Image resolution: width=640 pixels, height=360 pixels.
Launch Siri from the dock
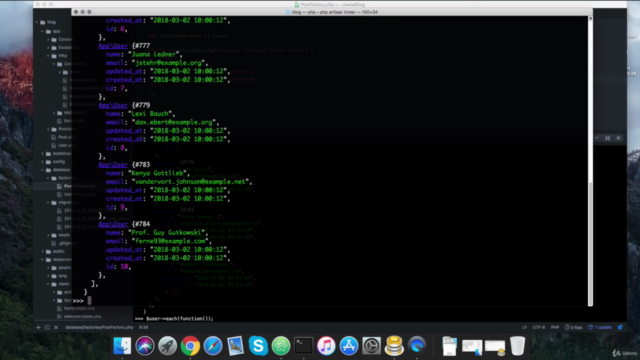coord(144,346)
